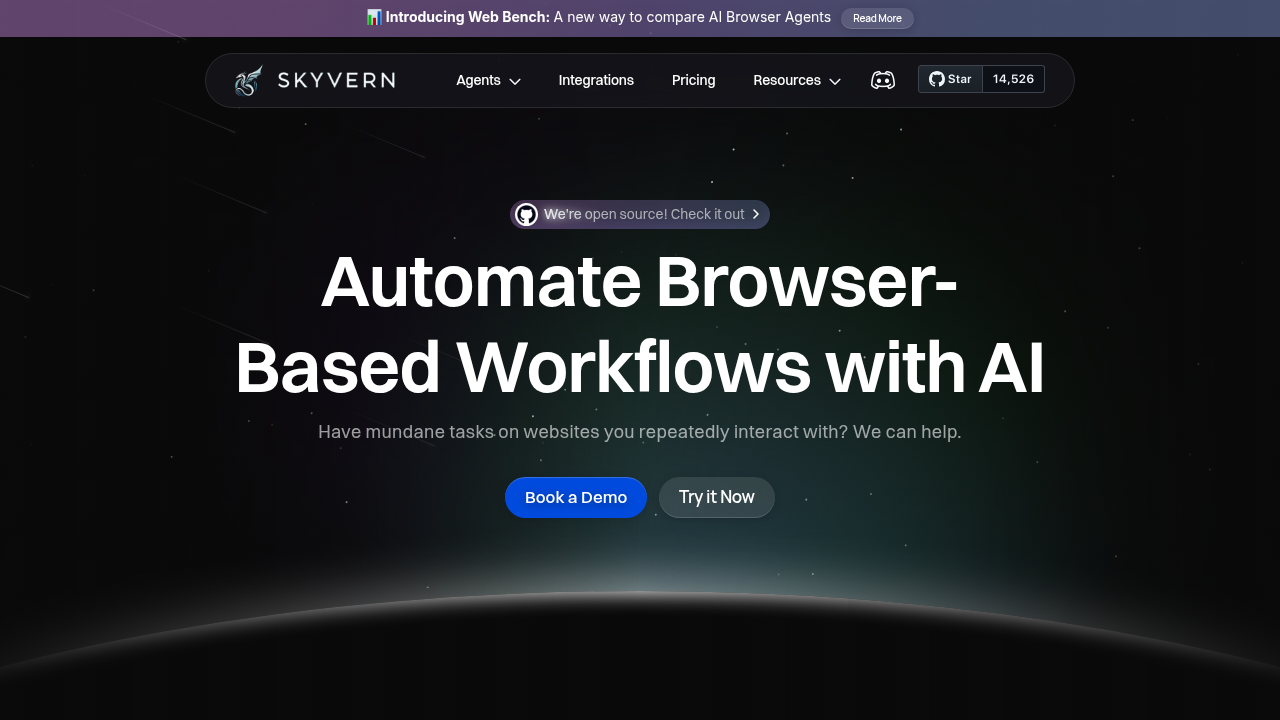1280x720 pixels.
Task: Open Skyvern's Discord via the Discord icon
Action: tap(883, 79)
